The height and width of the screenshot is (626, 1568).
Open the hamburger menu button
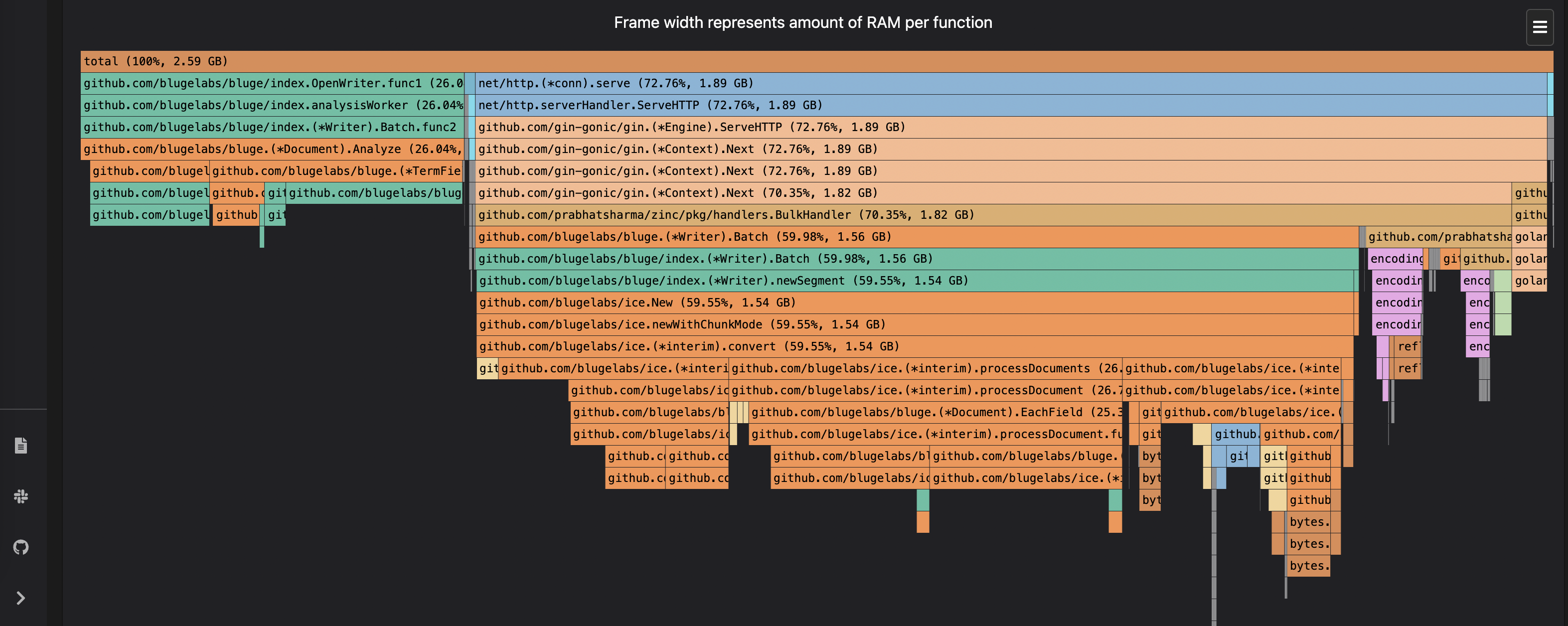[1540, 27]
